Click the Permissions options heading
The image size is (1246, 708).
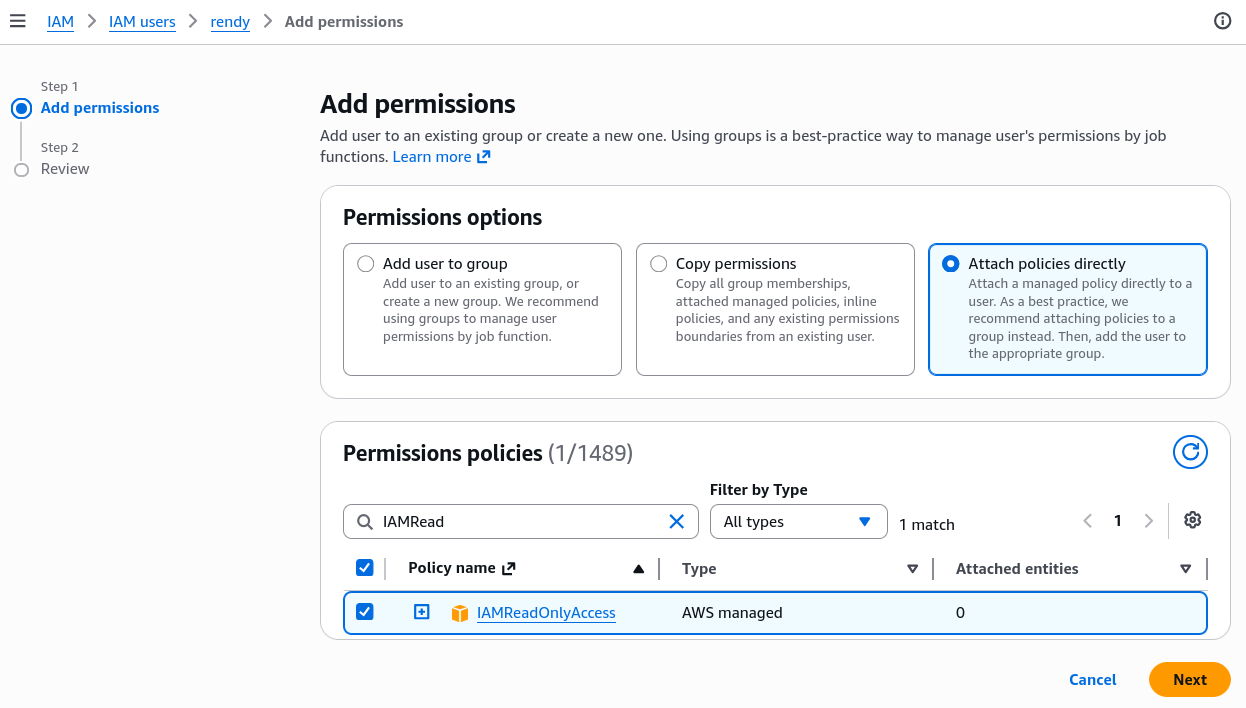coord(442,217)
